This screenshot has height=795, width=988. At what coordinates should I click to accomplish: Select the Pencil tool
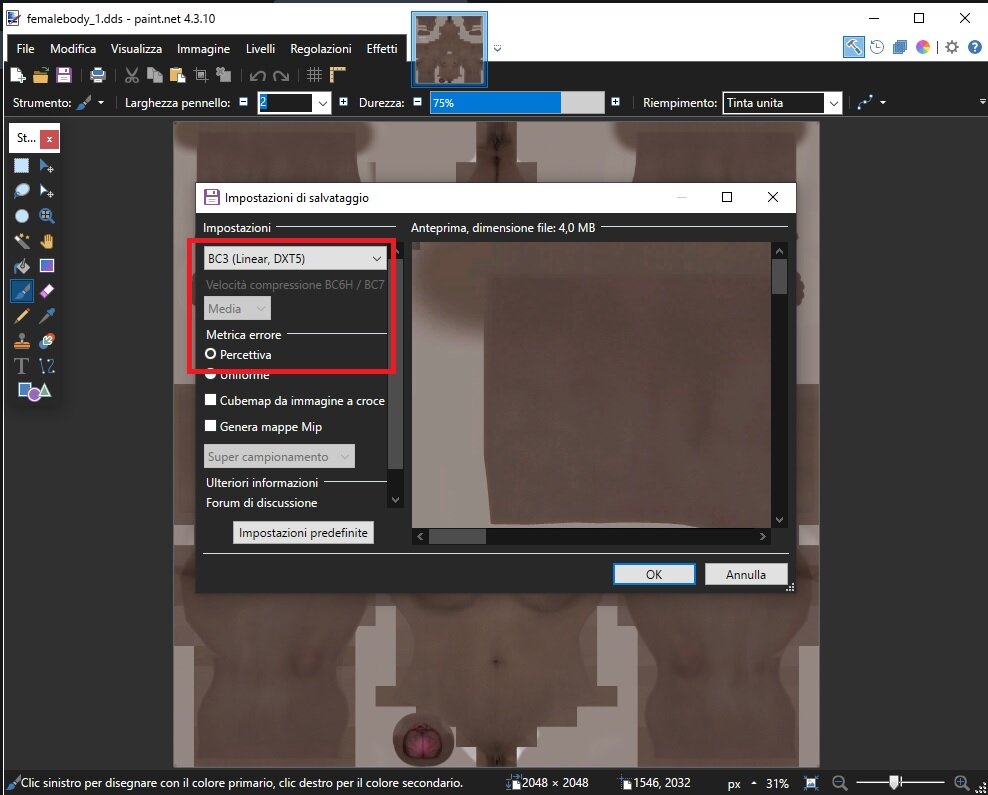21,316
